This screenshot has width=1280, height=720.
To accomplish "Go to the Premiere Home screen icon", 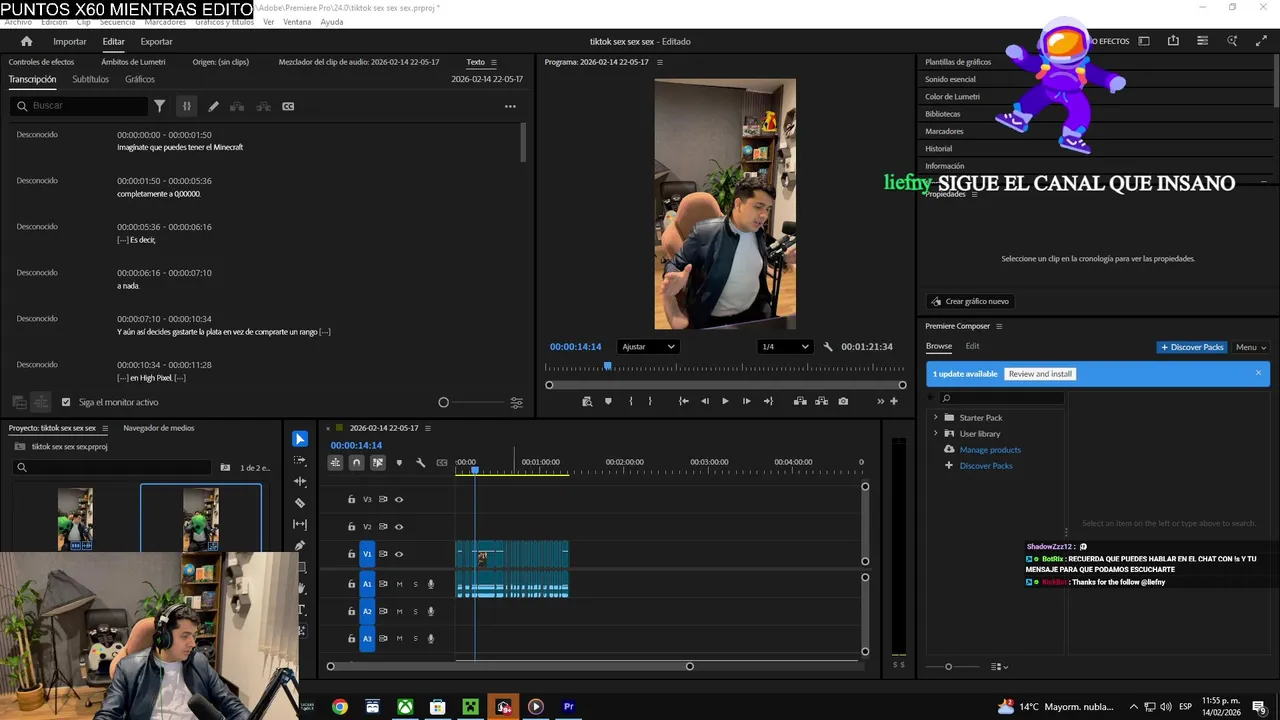I will [27, 41].
